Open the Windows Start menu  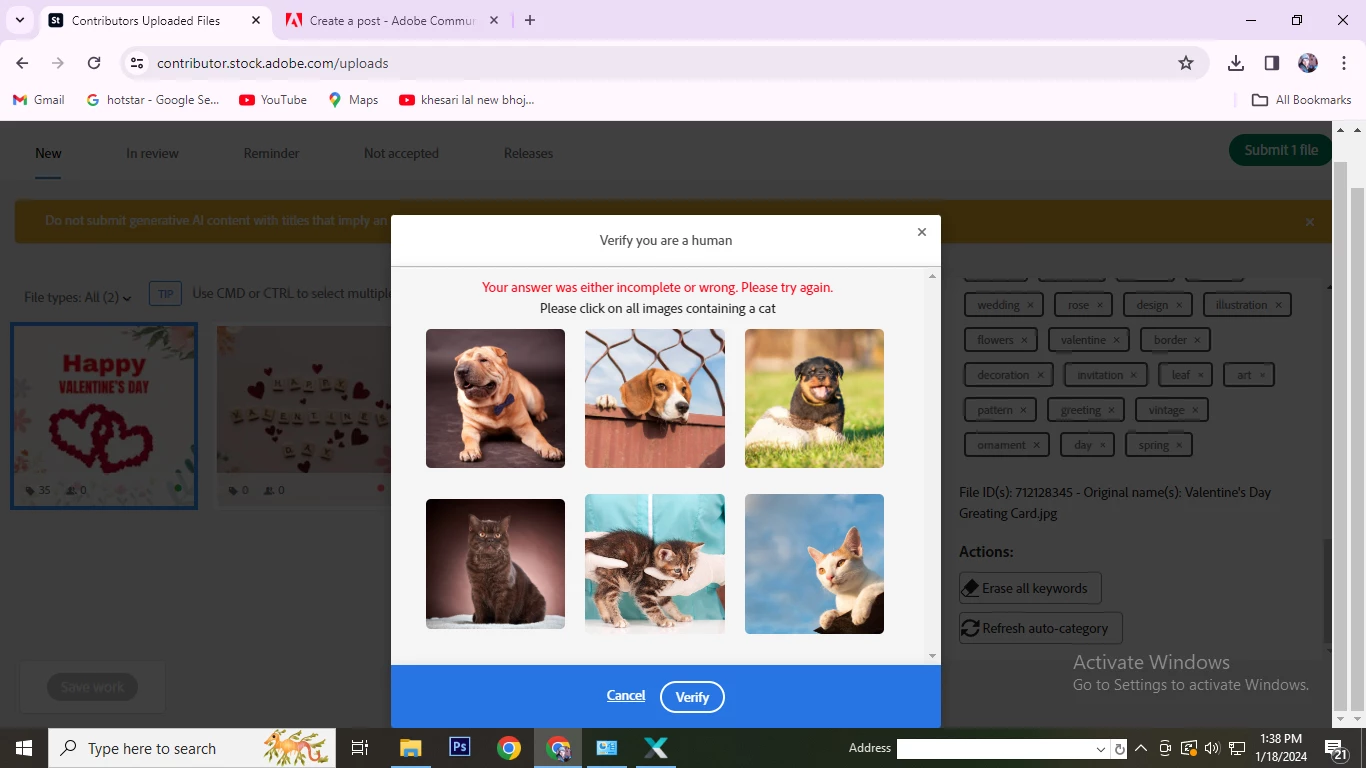24,748
